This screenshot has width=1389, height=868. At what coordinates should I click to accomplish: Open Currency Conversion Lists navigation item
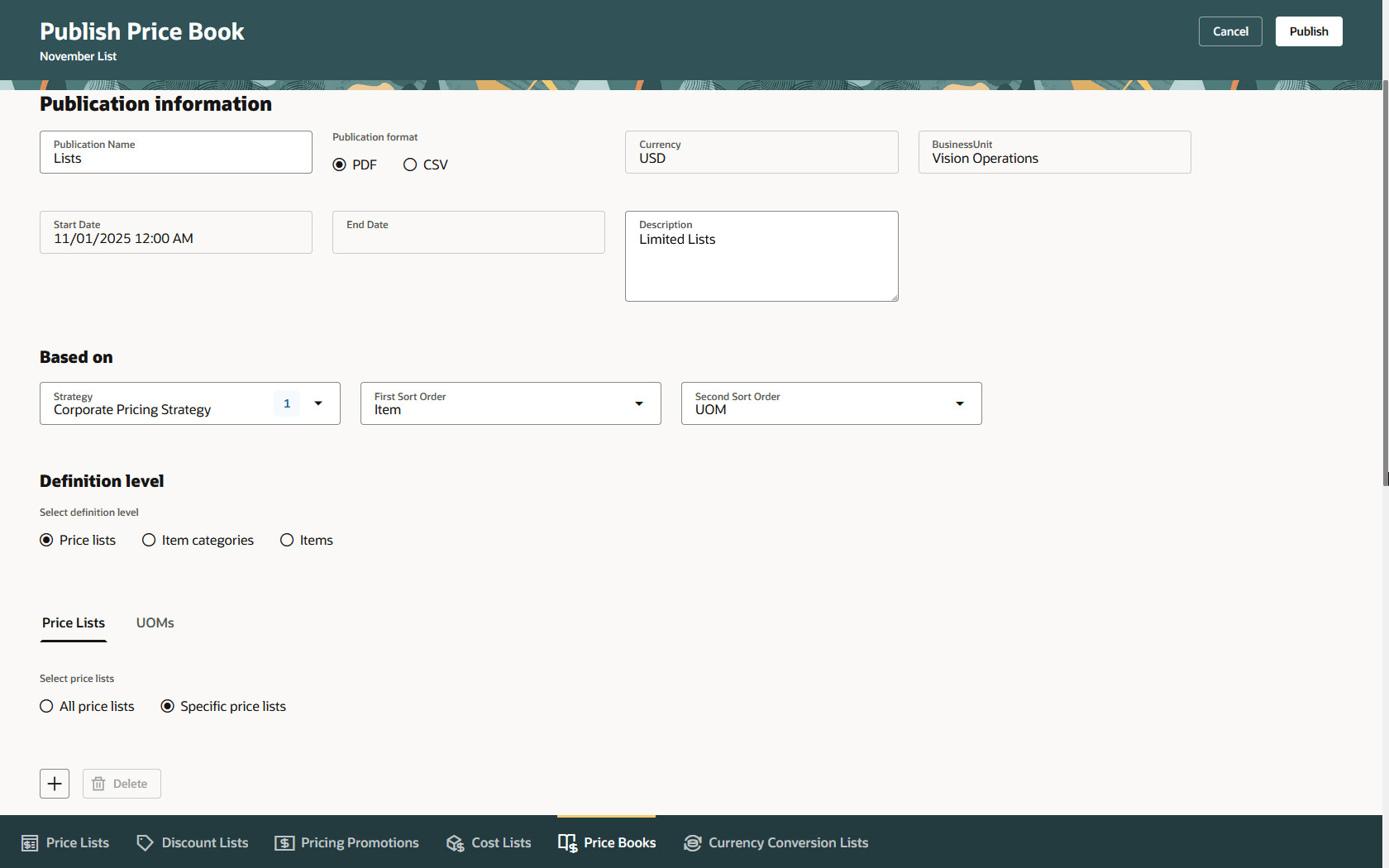[x=776, y=843]
